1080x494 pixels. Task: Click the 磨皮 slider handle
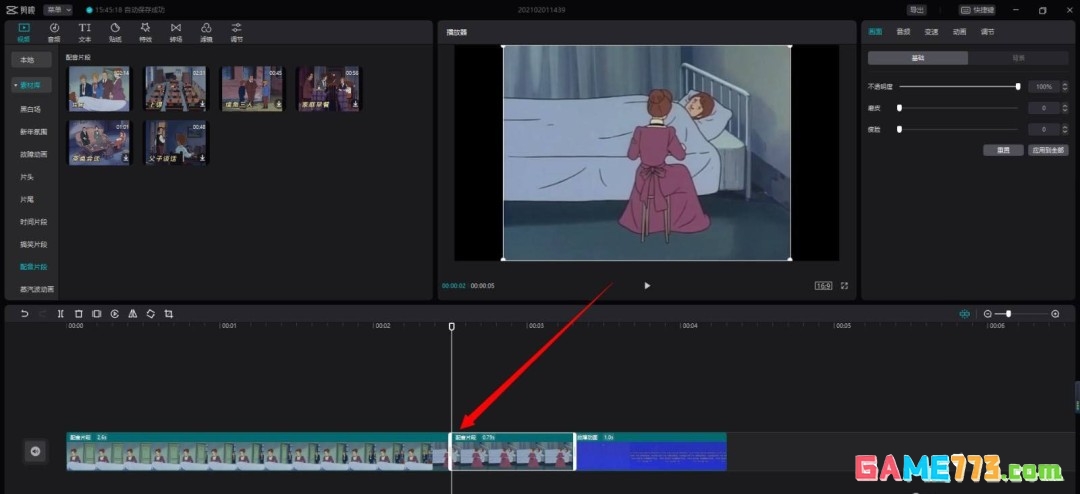[x=900, y=107]
